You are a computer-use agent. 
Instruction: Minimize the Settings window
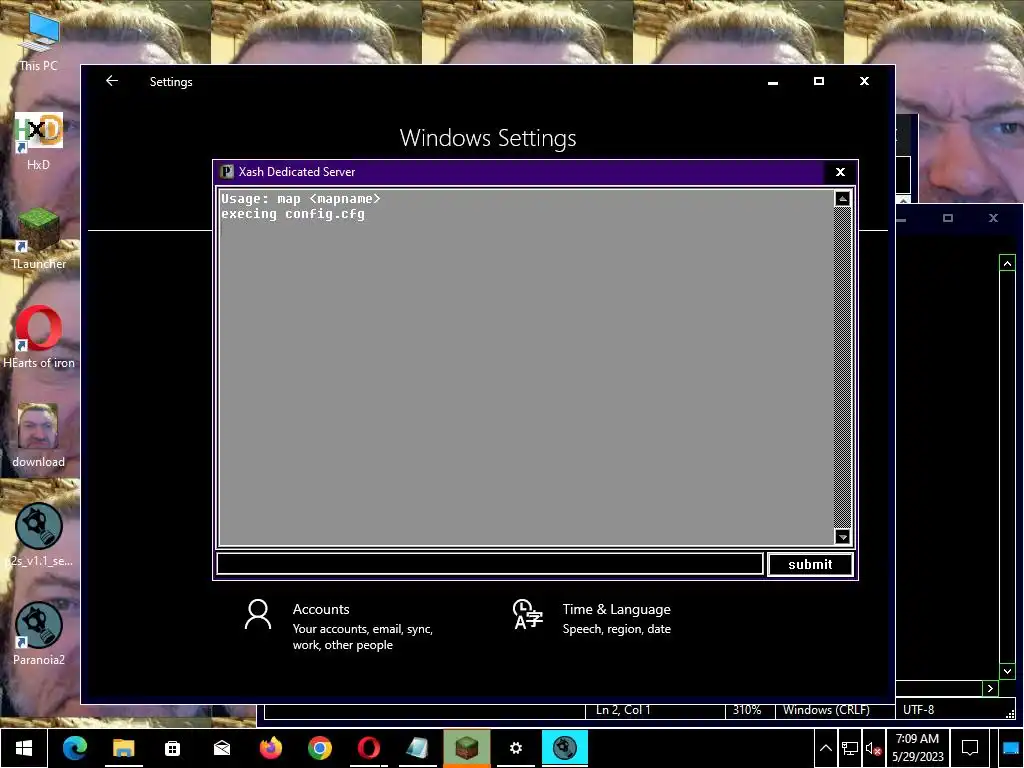coord(773,82)
